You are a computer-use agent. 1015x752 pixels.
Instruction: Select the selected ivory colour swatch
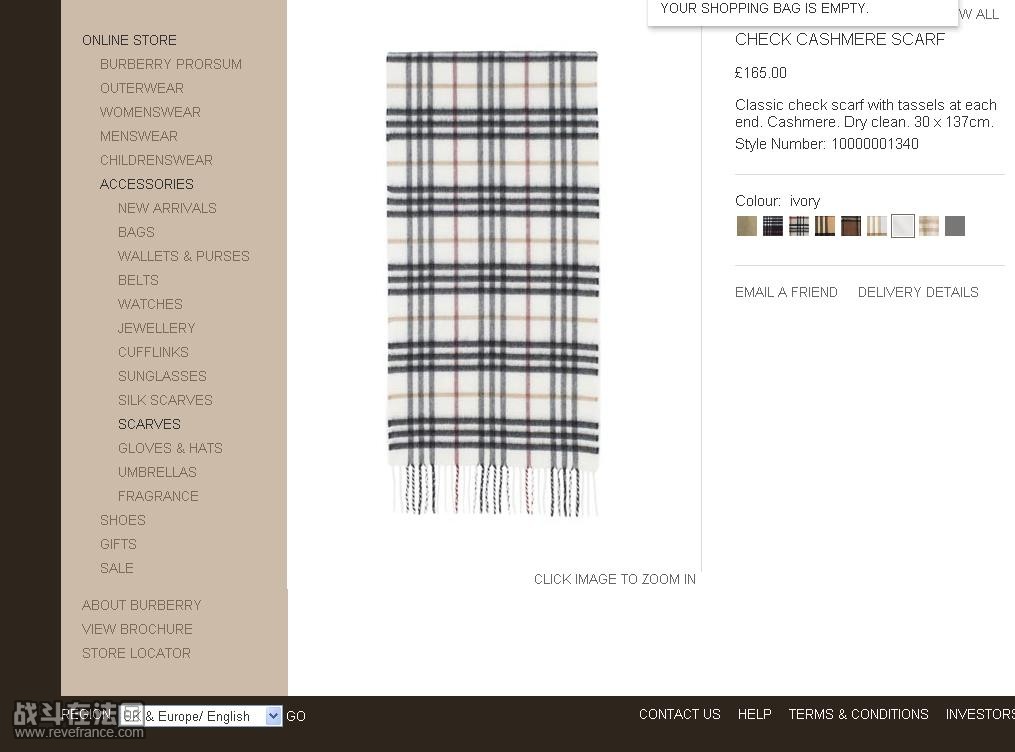(x=902, y=226)
